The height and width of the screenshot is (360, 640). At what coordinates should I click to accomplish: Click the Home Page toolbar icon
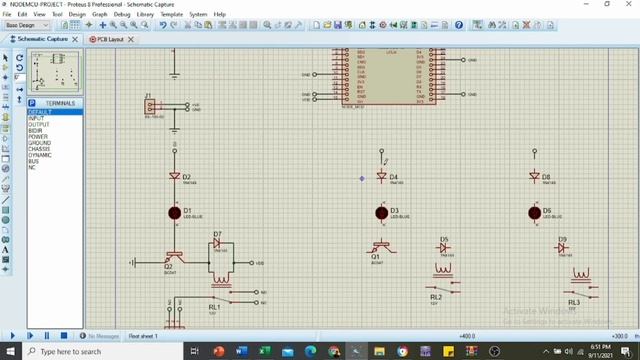click(x=362, y=25)
